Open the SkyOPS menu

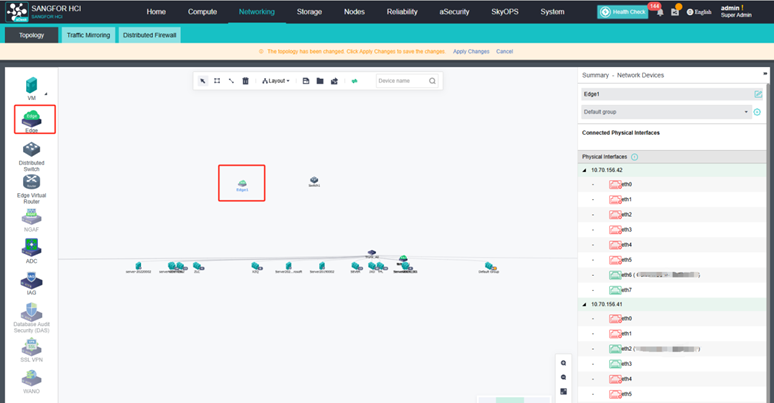pos(504,12)
